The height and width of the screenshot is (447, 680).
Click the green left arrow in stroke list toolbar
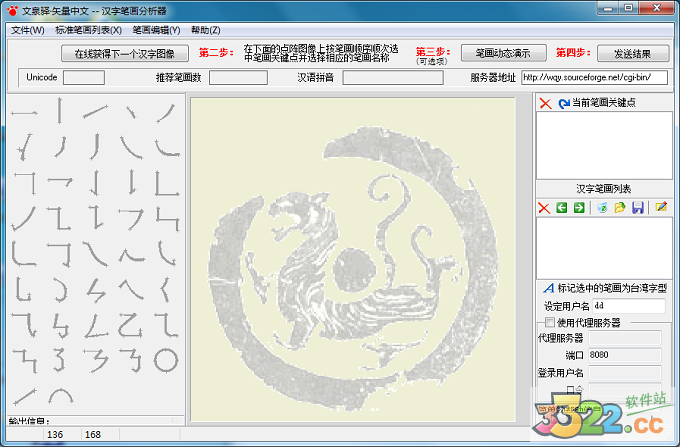point(562,208)
